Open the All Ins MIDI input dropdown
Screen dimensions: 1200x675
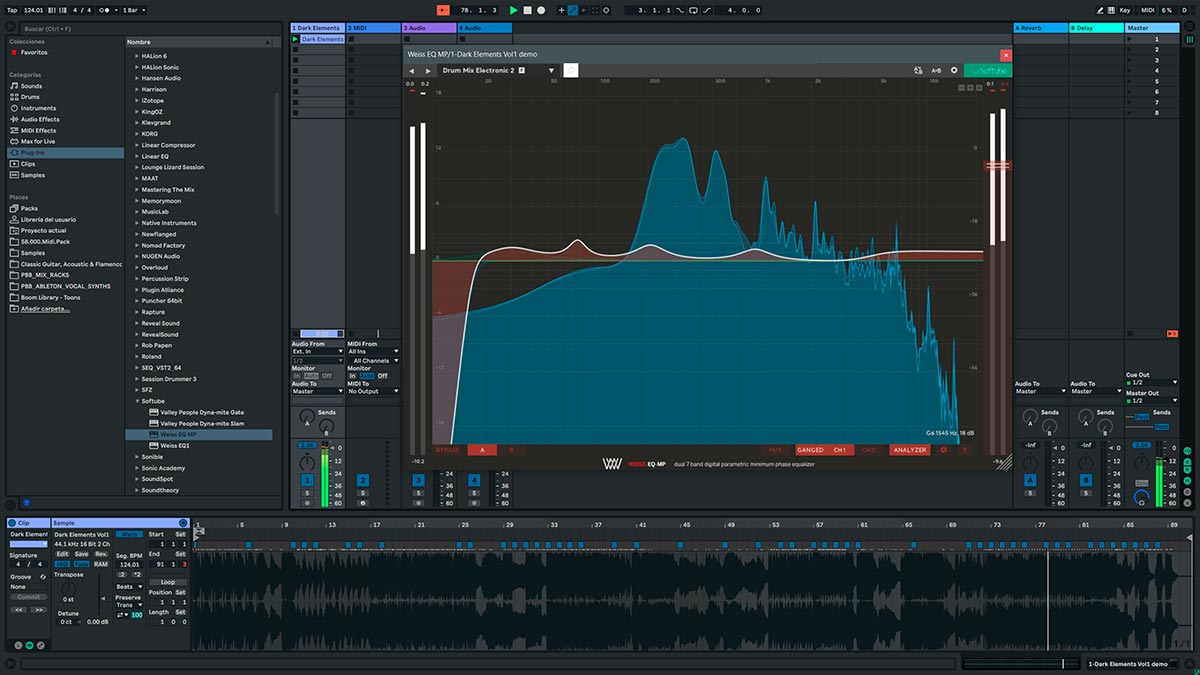point(373,352)
